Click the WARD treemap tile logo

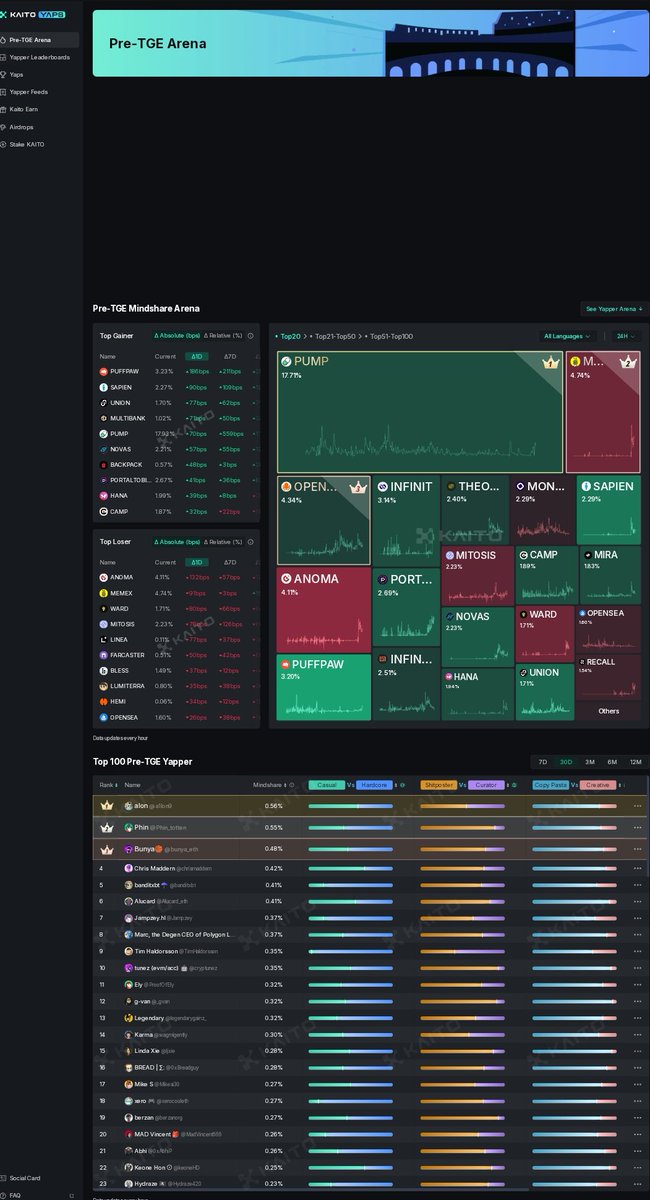[x=523, y=615]
